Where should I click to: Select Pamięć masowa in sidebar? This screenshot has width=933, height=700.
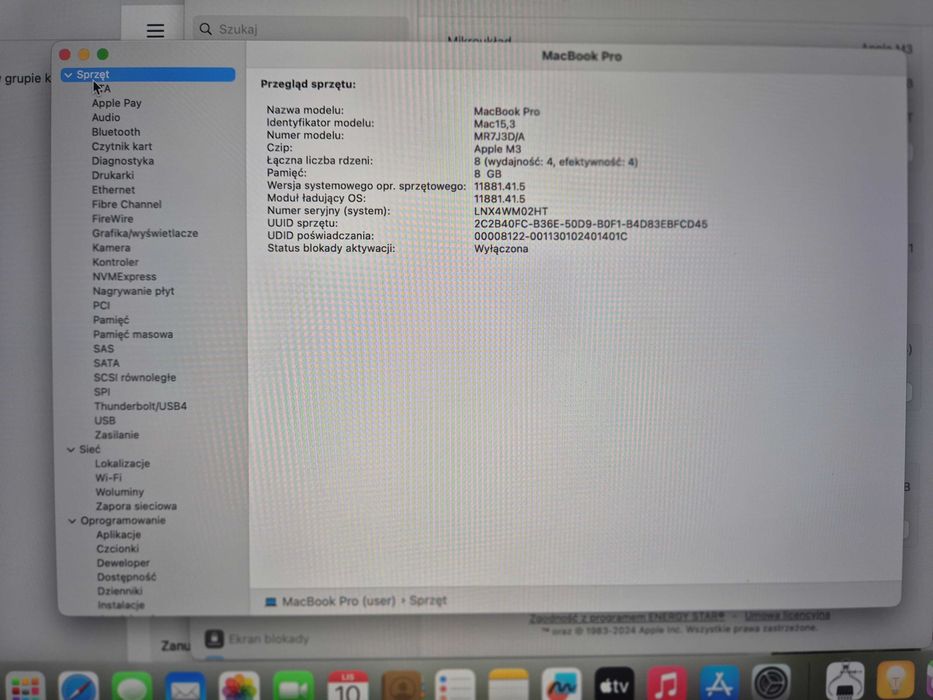click(133, 335)
